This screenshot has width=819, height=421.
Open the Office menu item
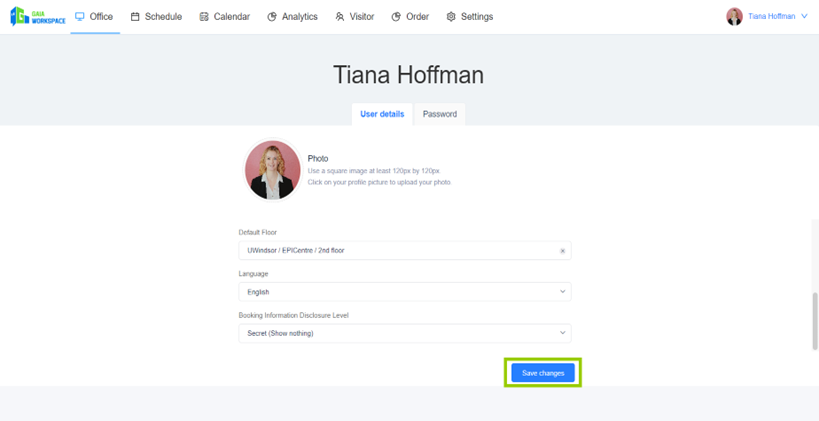95,17
